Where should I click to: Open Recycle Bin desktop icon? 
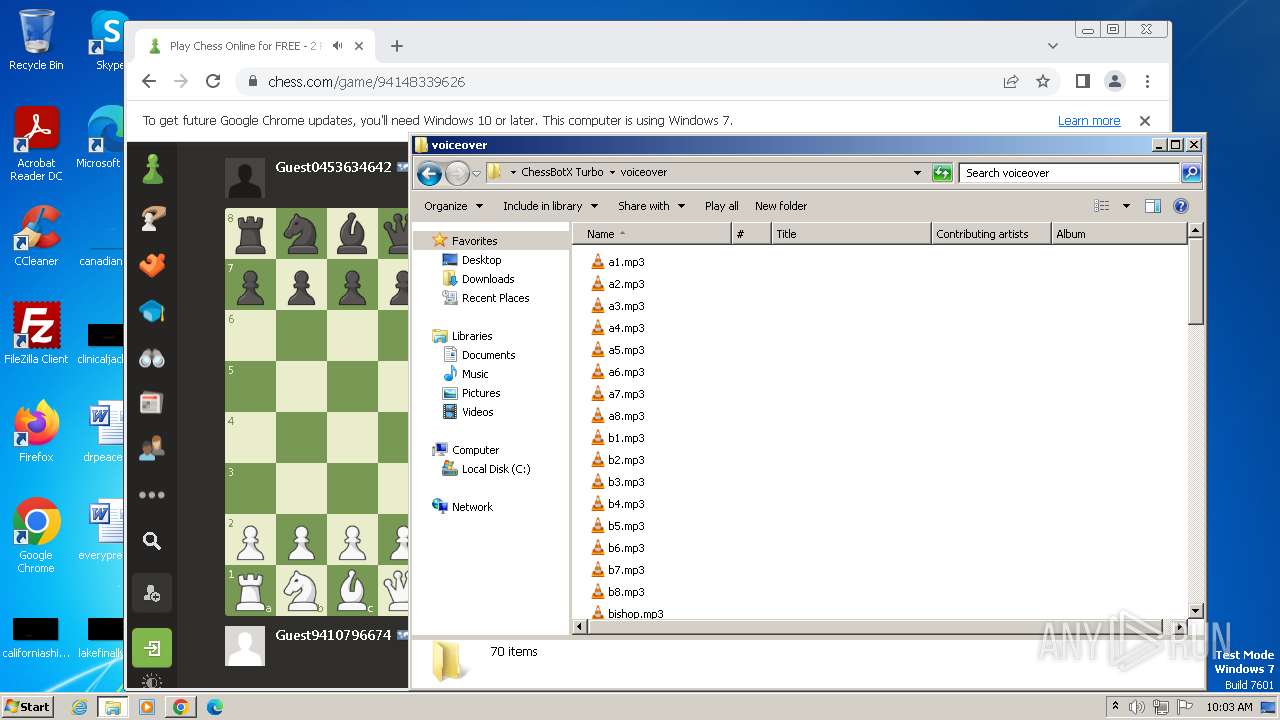click(x=36, y=40)
